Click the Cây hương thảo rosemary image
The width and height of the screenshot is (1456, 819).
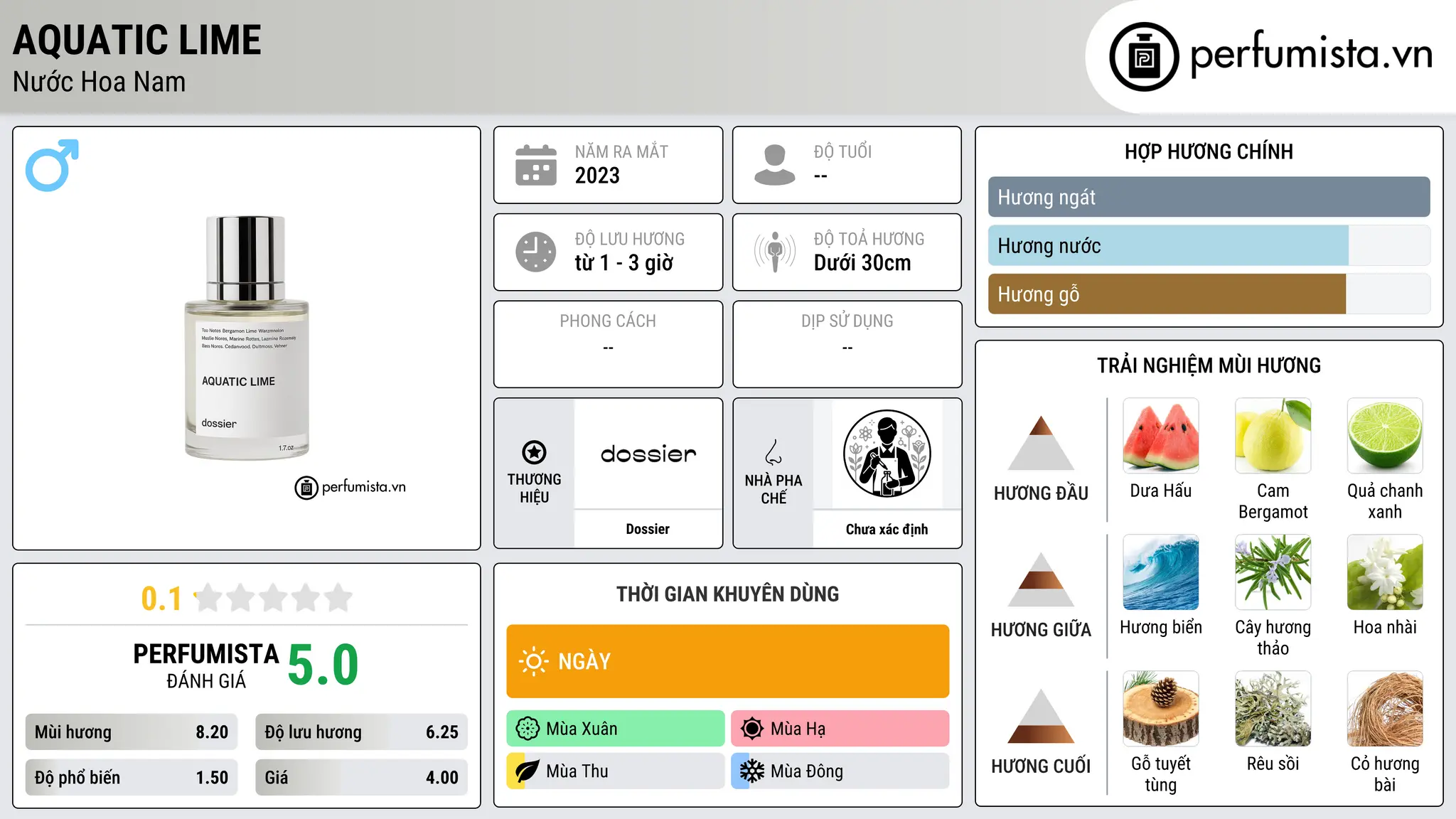(1273, 572)
